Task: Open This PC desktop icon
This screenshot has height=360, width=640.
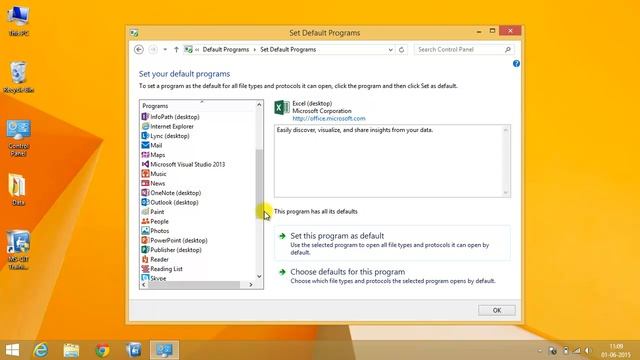Action: click(x=18, y=21)
